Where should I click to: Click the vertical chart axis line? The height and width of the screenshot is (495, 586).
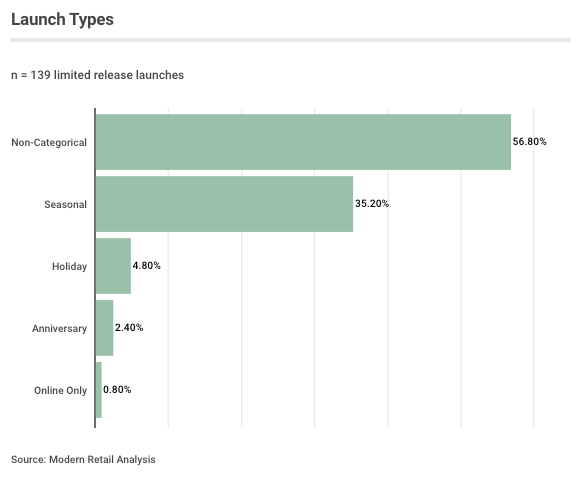pyautogui.click(x=95, y=268)
